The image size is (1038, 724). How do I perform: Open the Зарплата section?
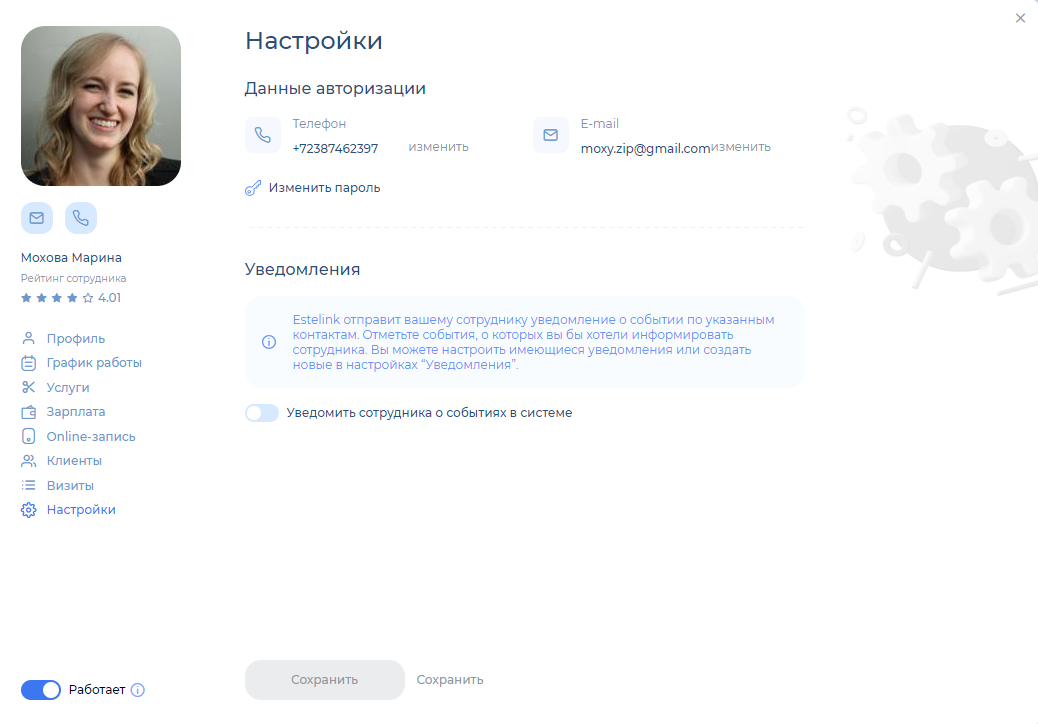[75, 412]
